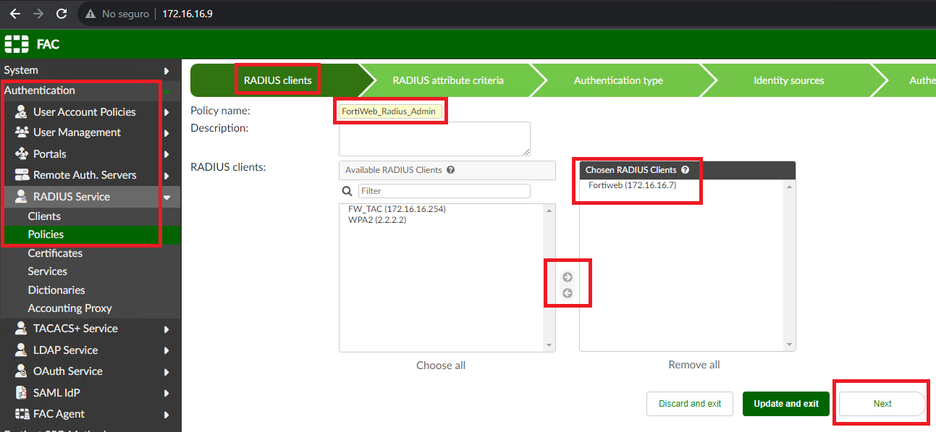Expand User Management submenu arrow

coord(167,132)
